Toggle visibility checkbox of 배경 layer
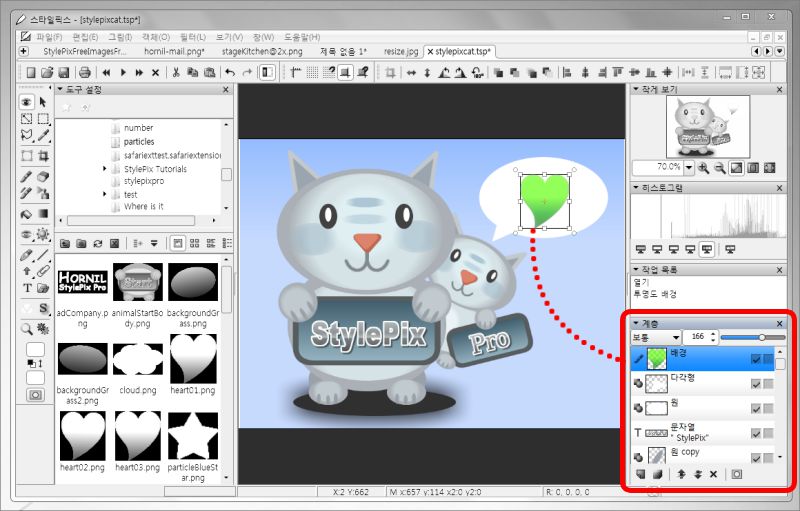This screenshot has width=800, height=511. tap(756, 360)
